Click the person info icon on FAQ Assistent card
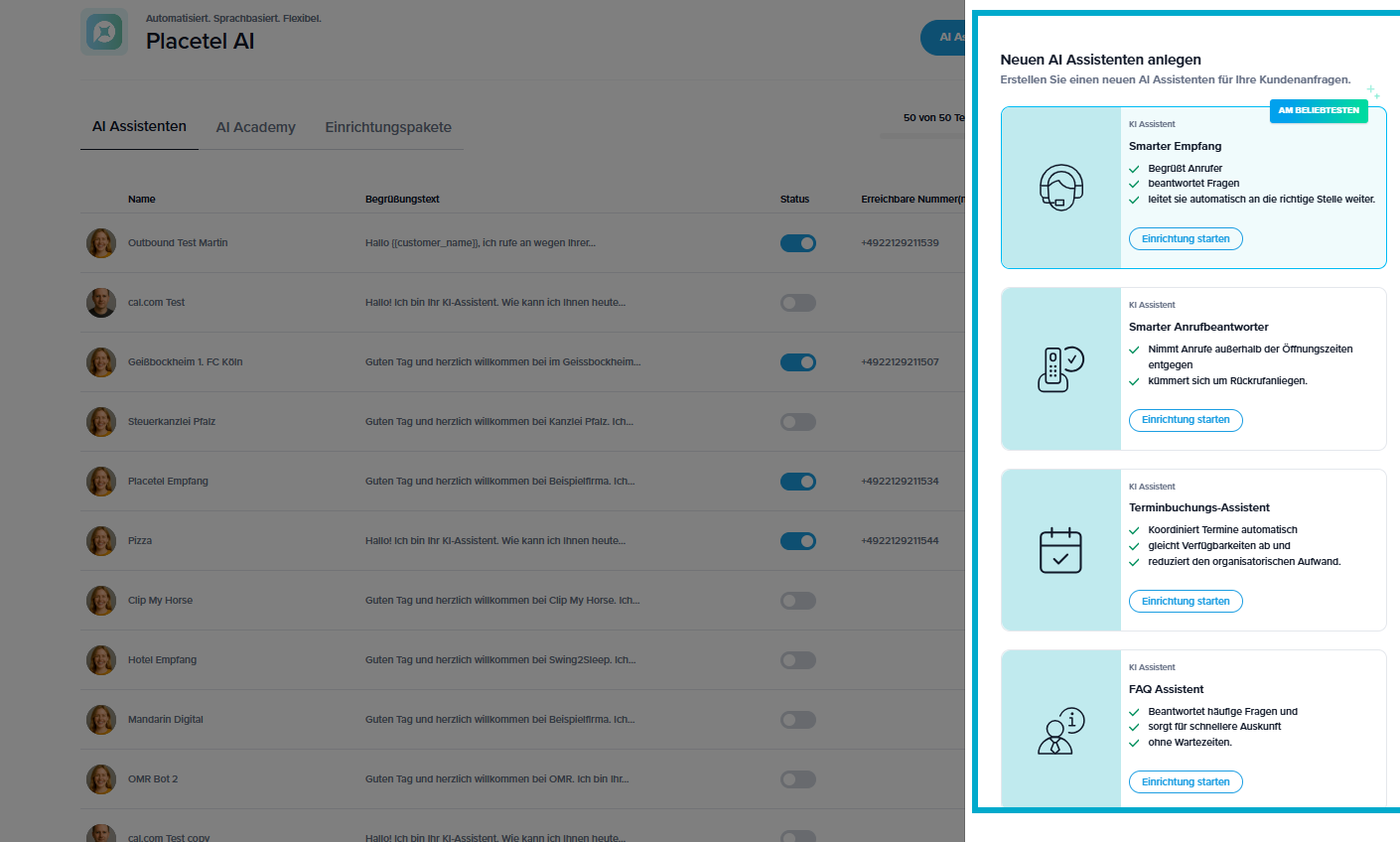Screen dimensions: 1400x842 (x=1060, y=731)
